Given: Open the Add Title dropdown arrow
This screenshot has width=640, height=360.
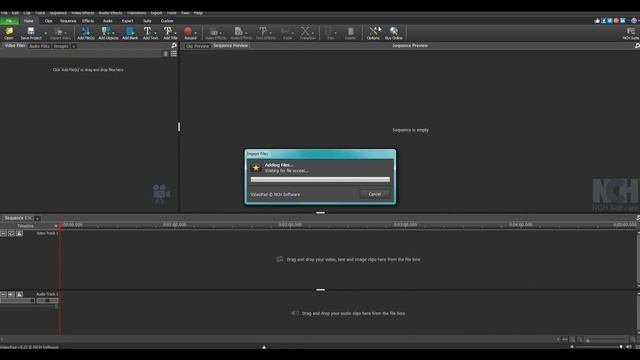Looking at the screenshot, I should [x=176, y=32].
